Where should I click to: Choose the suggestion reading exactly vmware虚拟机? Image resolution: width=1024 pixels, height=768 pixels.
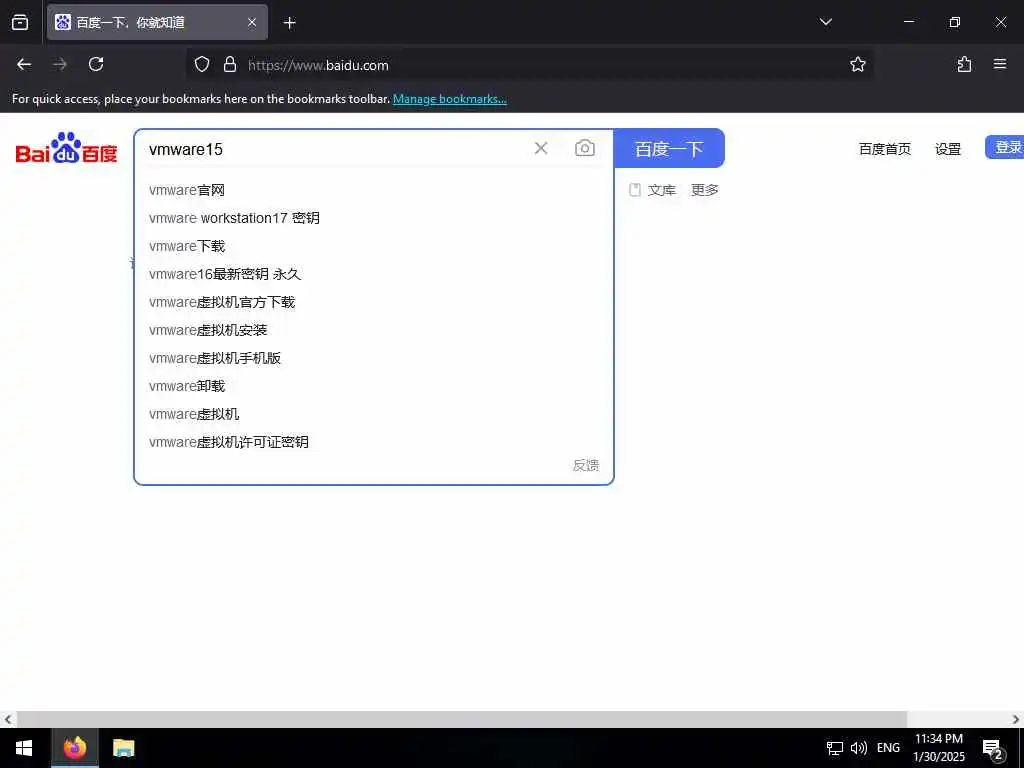coord(374,415)
